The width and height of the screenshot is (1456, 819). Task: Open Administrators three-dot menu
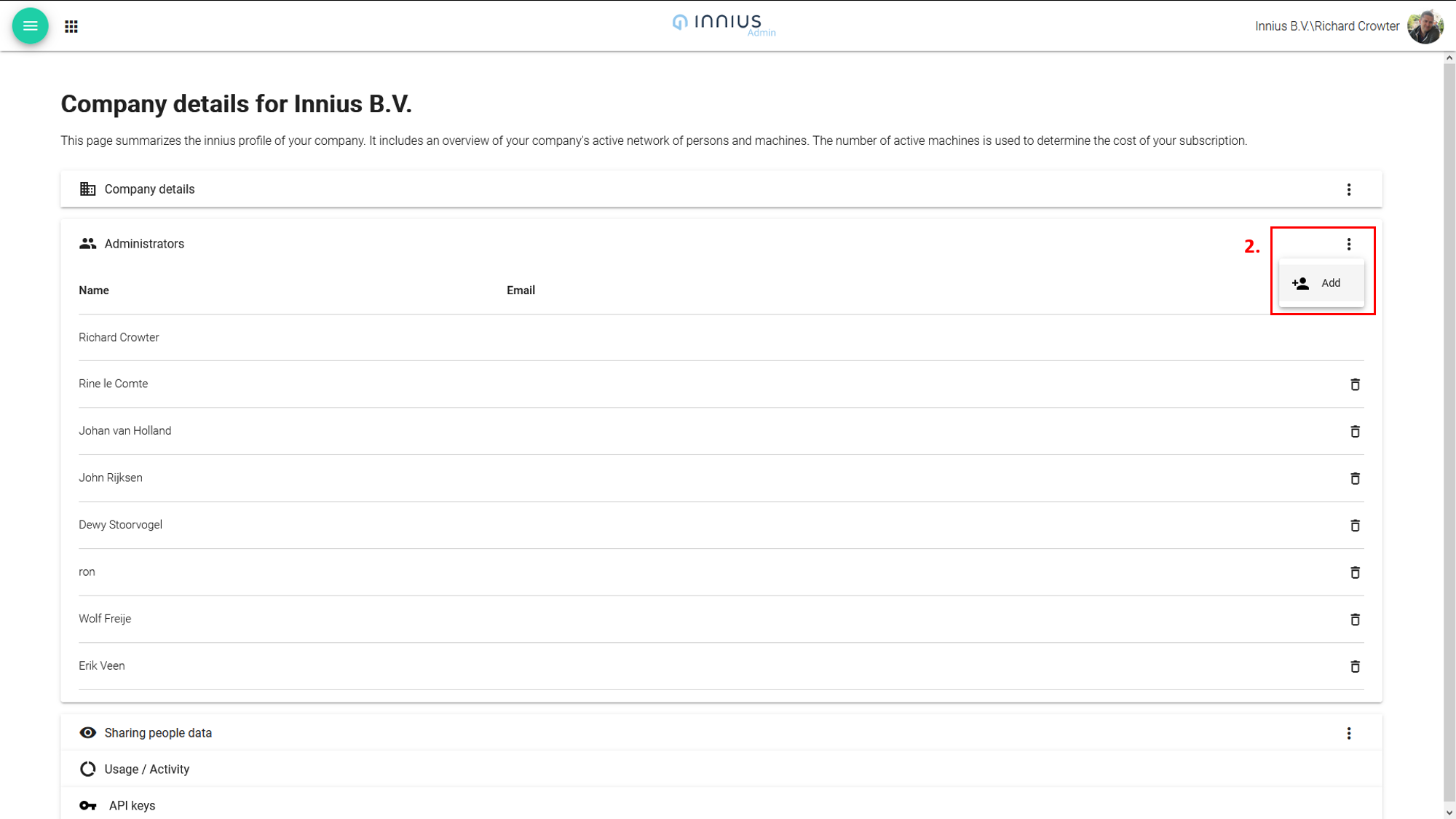[1348, 244]
